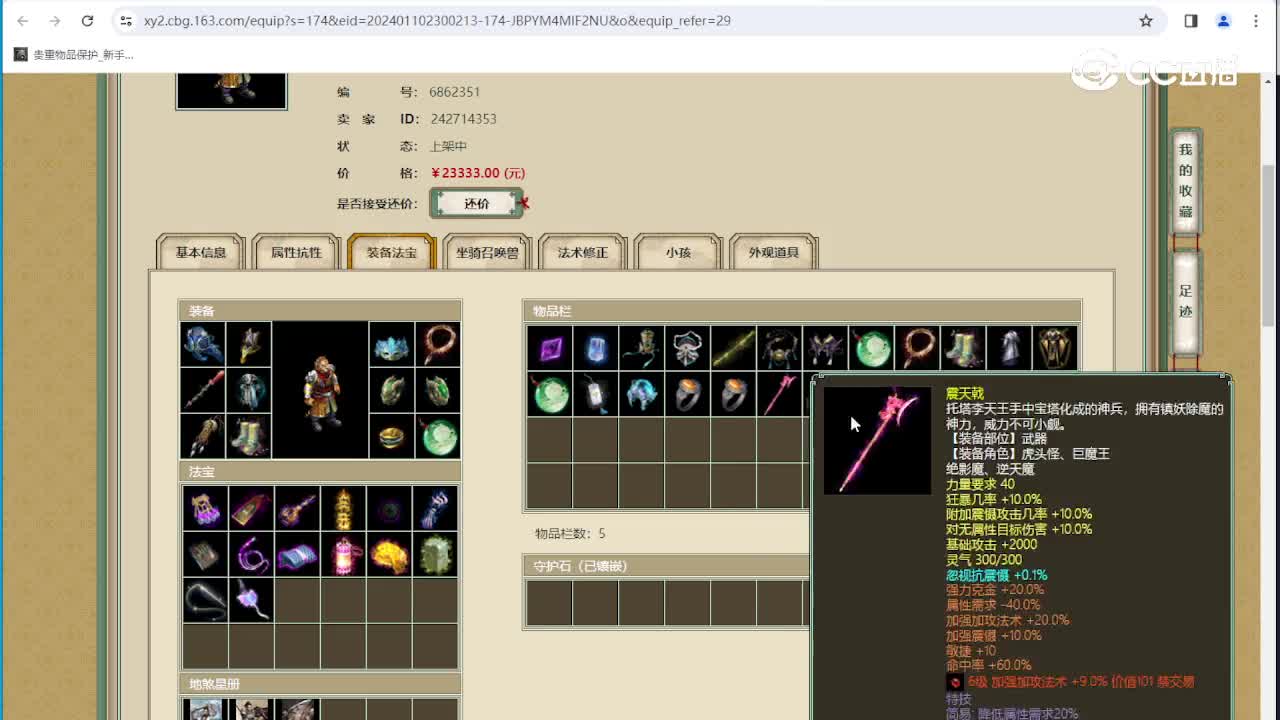Select the pink halberd in 物品栏
This screenshot has height=720, width=1280.
pos(779,394)
